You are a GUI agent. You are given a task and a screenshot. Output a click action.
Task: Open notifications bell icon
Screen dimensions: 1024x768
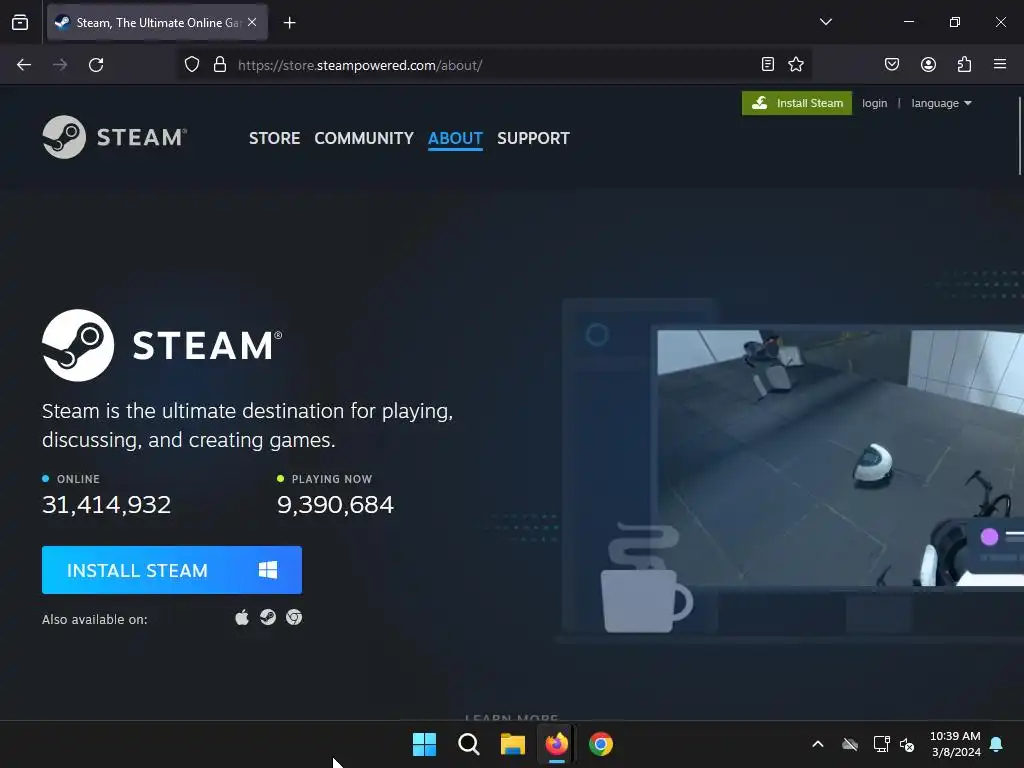(x=997, y=744)
